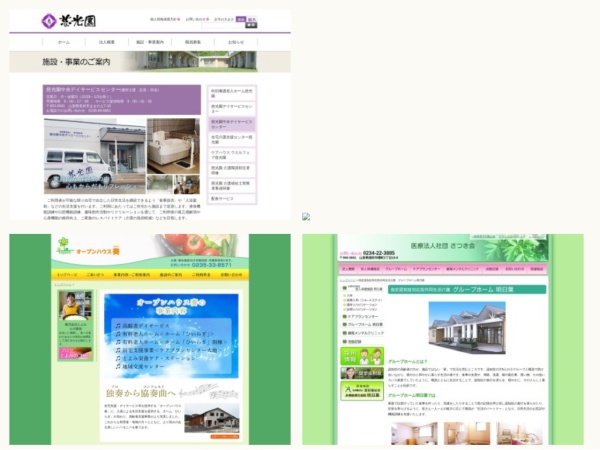600x450 pixels.
Task: Click the small bathroom thumbnail under the bath photo
Action: coord(160,184)
